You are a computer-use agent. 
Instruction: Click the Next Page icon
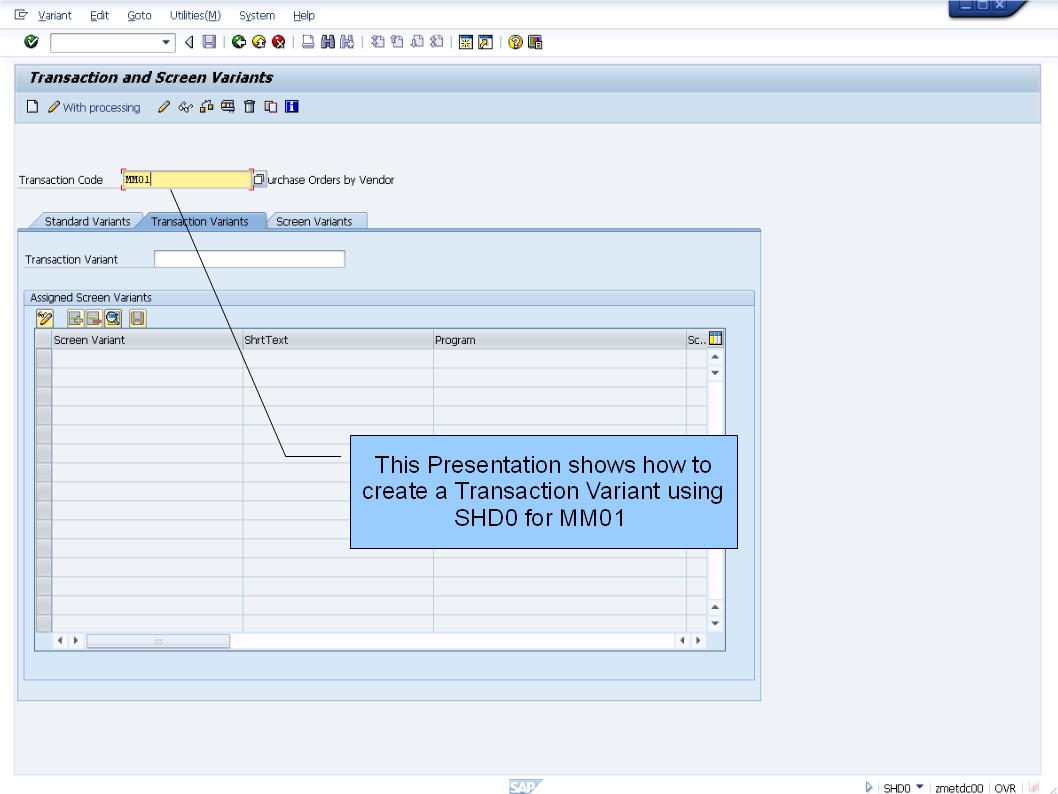click(417, 42)
